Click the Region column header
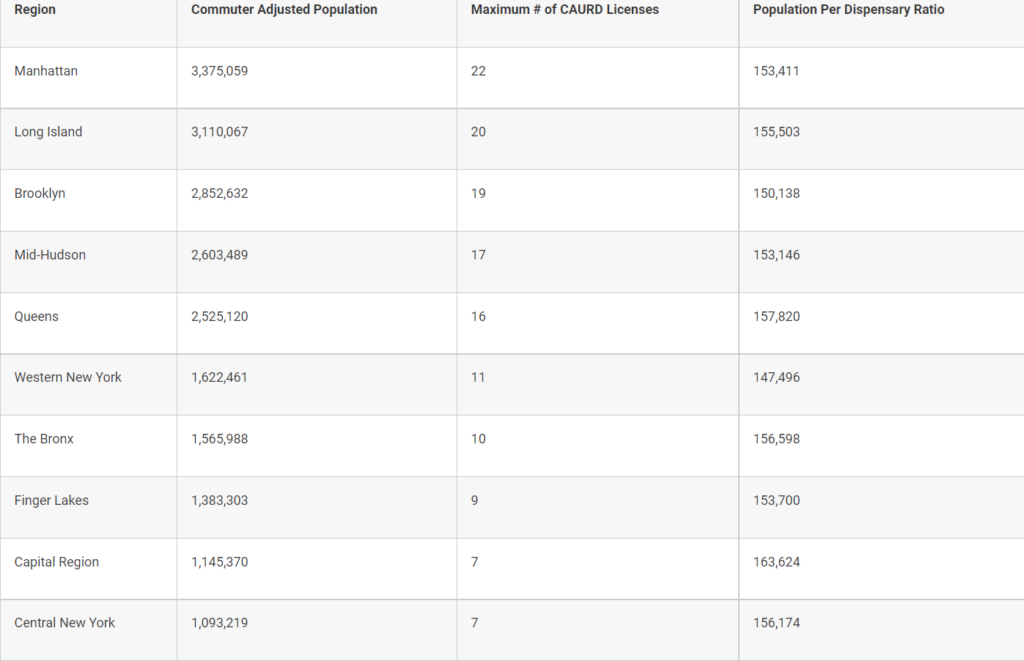The height and width of the screenshot is (661, 1024). [x=35, y=10]
